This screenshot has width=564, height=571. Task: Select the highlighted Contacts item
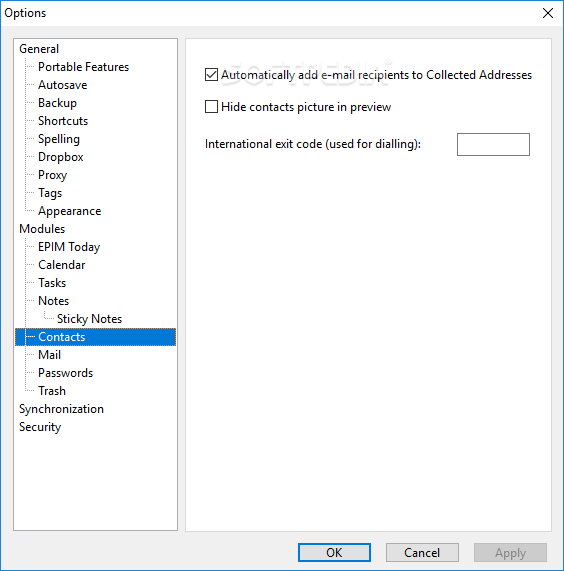pos(95,337)
